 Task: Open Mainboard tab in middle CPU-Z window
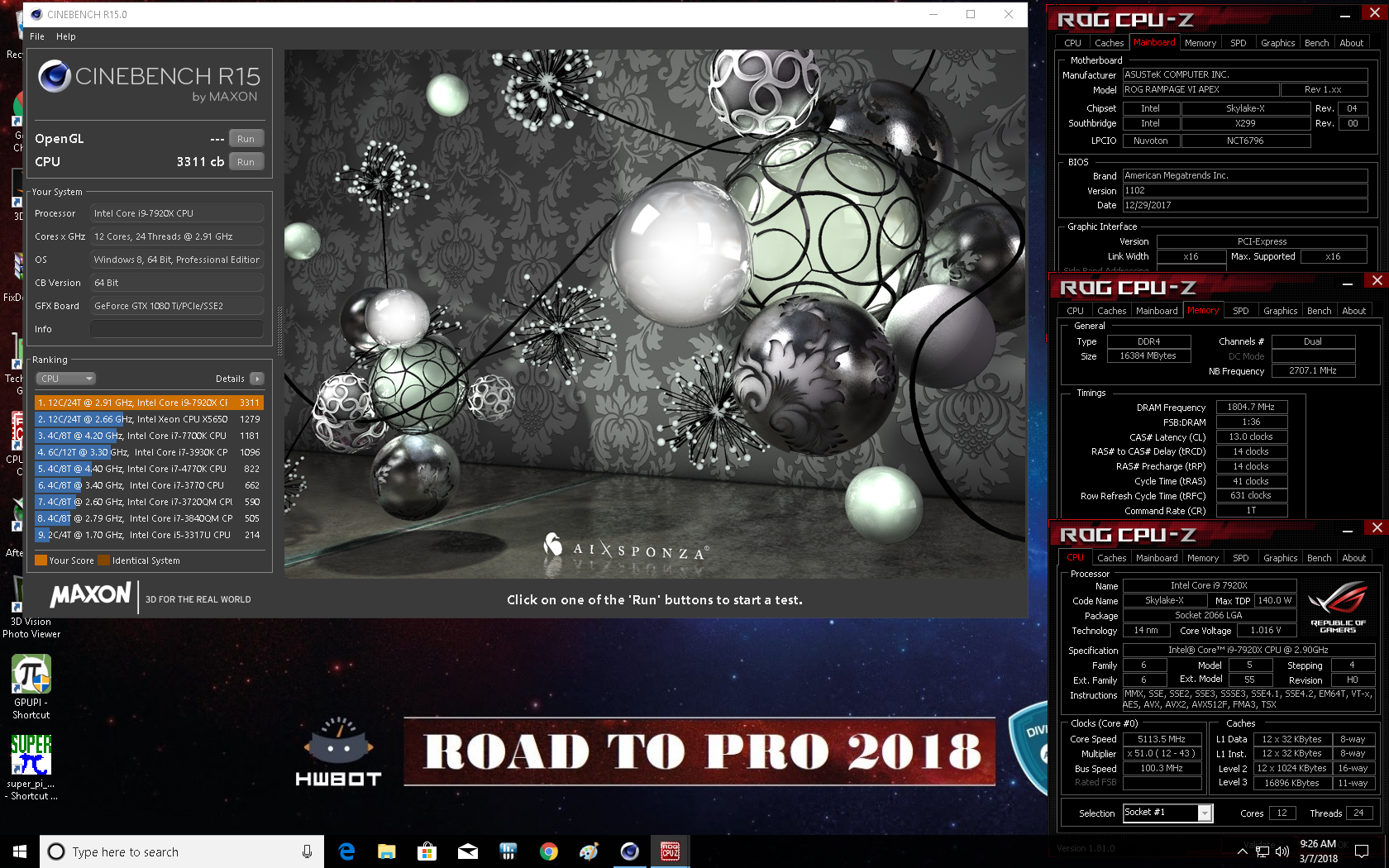pos(1157,311)
